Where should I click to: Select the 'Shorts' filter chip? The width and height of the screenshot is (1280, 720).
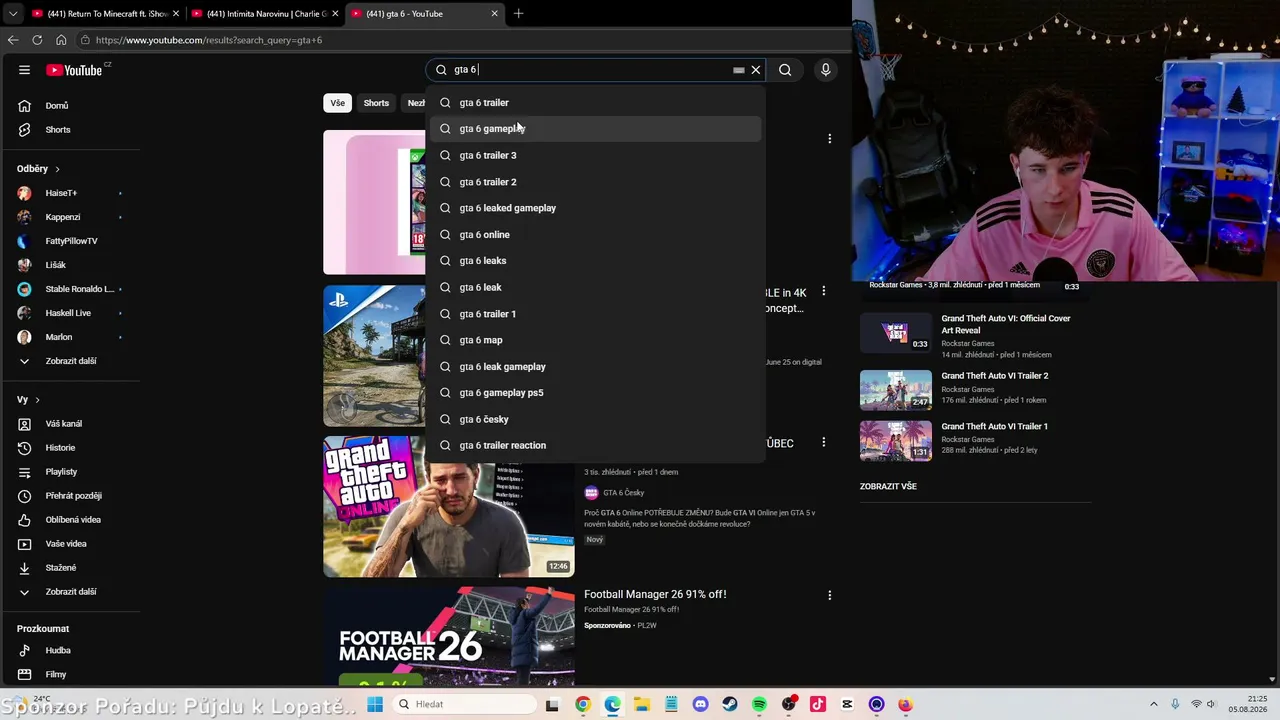(x=376, y=103)
